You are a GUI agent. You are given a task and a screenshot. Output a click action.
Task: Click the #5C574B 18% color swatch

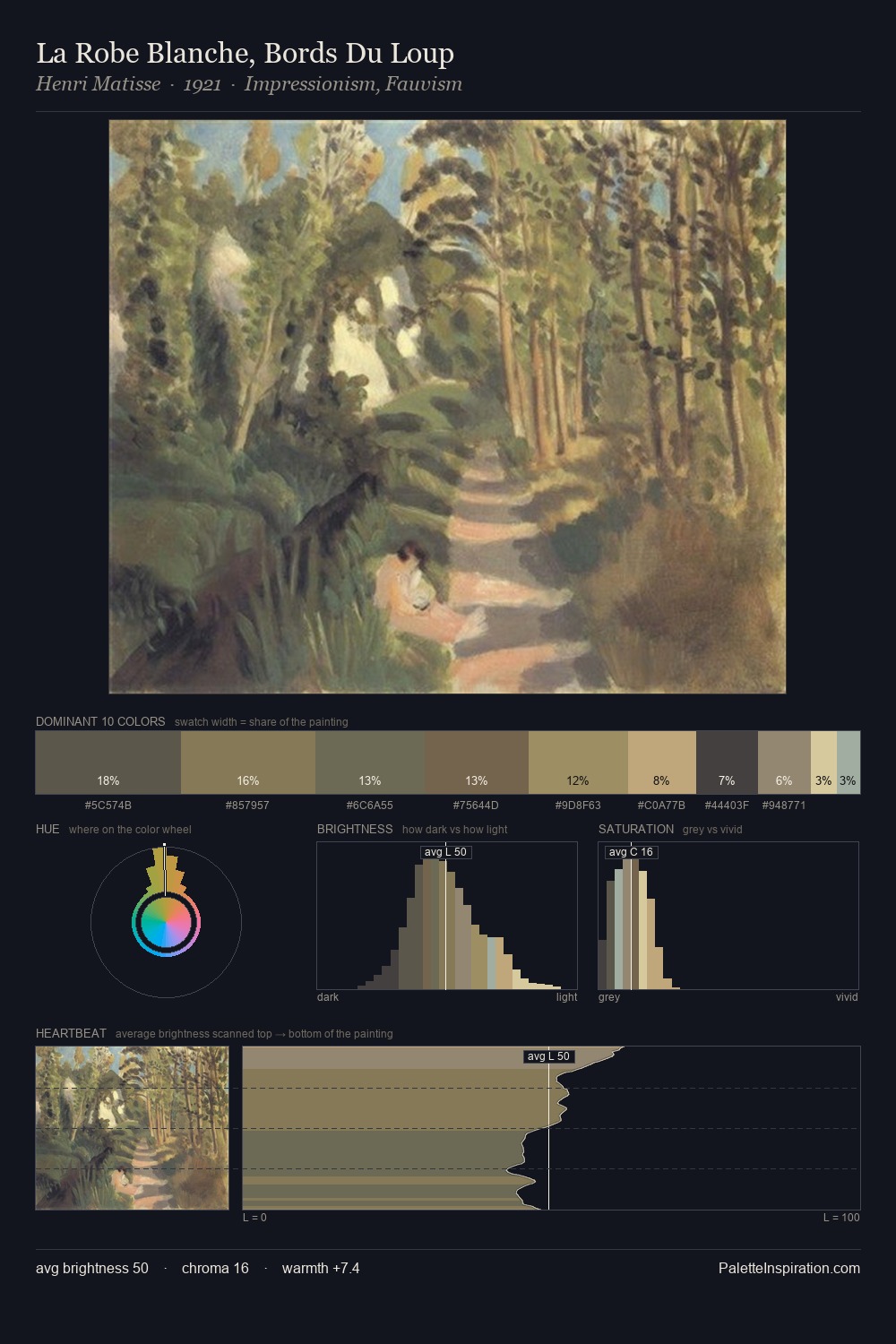click(x=108, y=762)
